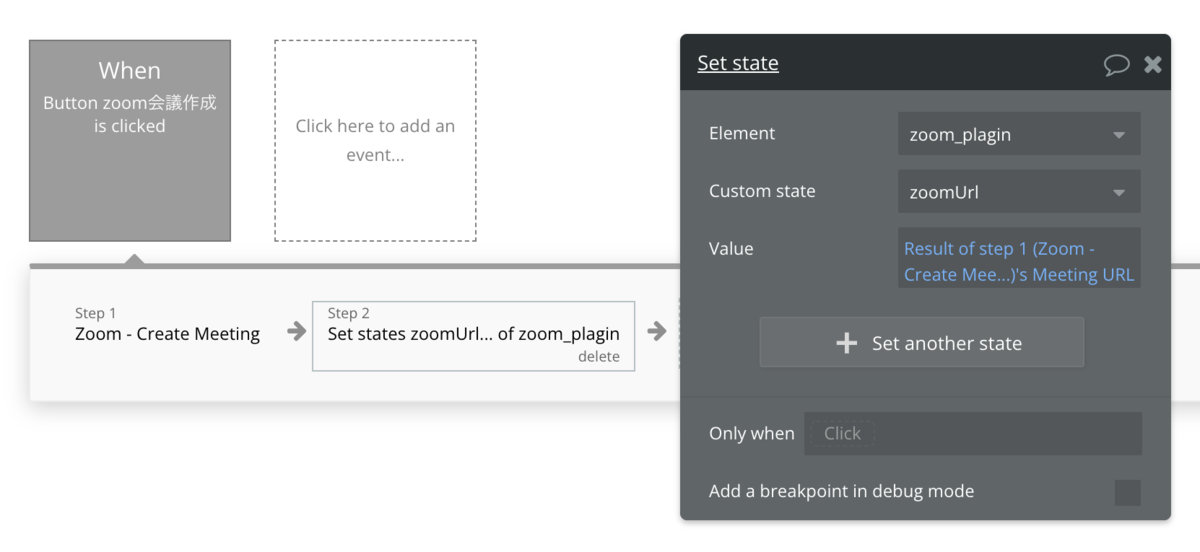Image resolution: width=1200 pixels, height=552 pixels.
Task: Click arrow between Step 1 and Step 2
Action: click(x=296, y=332)
